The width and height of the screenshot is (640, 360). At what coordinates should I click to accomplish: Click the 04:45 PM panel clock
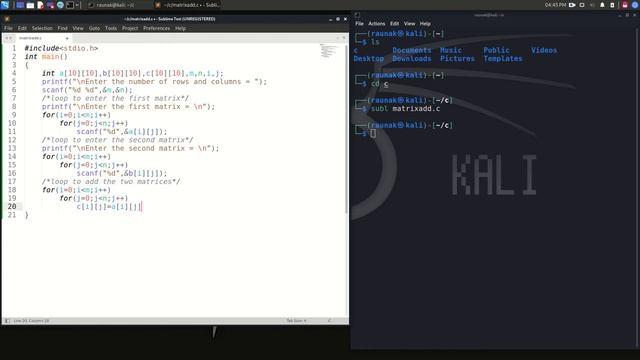(555, 5)
